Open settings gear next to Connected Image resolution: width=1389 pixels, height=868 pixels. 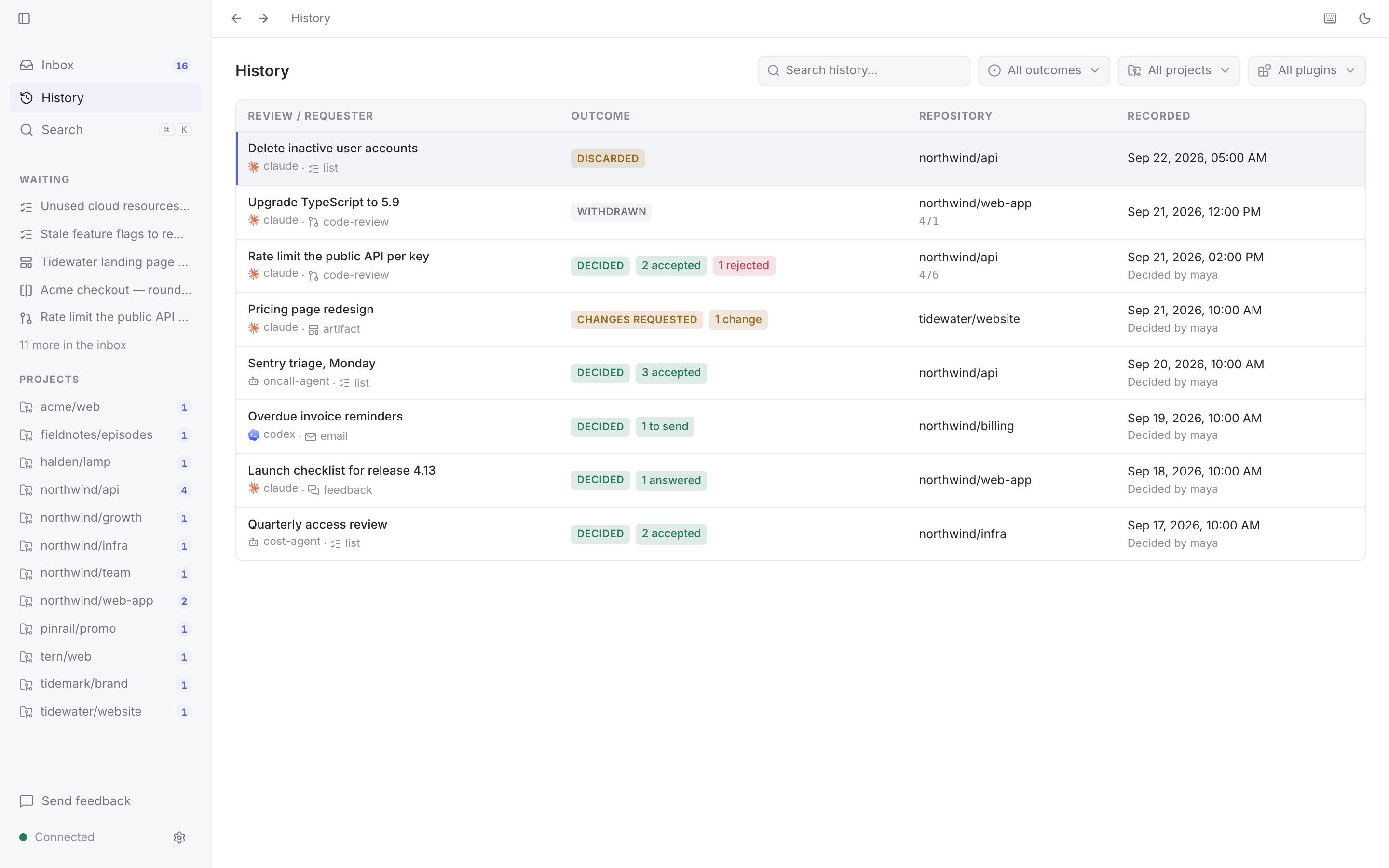click(179, 837)
